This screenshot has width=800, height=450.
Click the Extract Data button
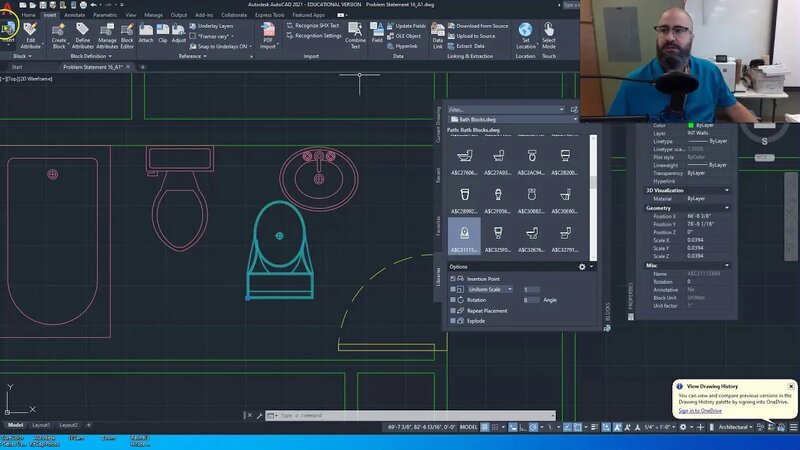click(x=466, y=46)
